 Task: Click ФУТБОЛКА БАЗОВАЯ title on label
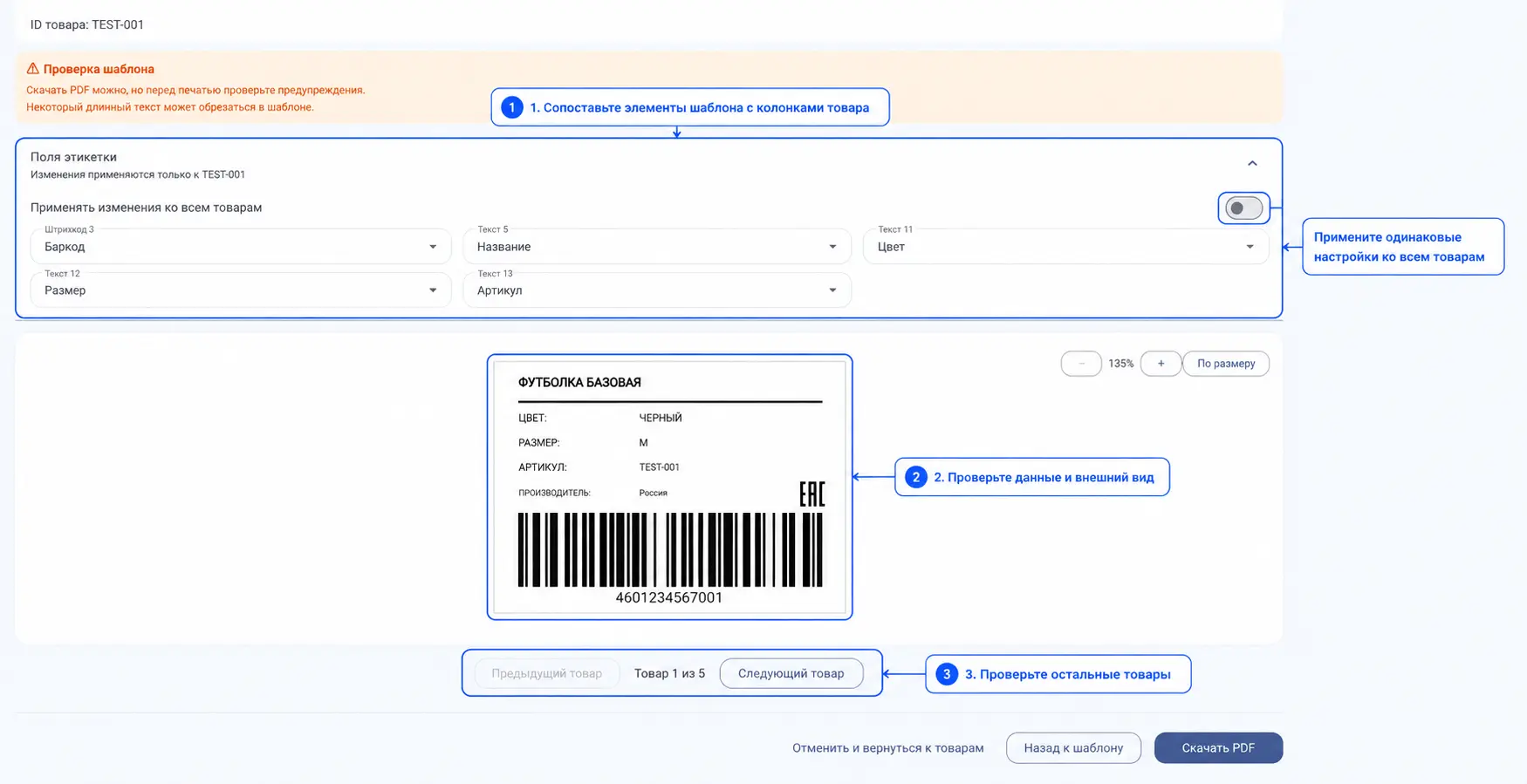pyautogui.click(x=579, y=382)
